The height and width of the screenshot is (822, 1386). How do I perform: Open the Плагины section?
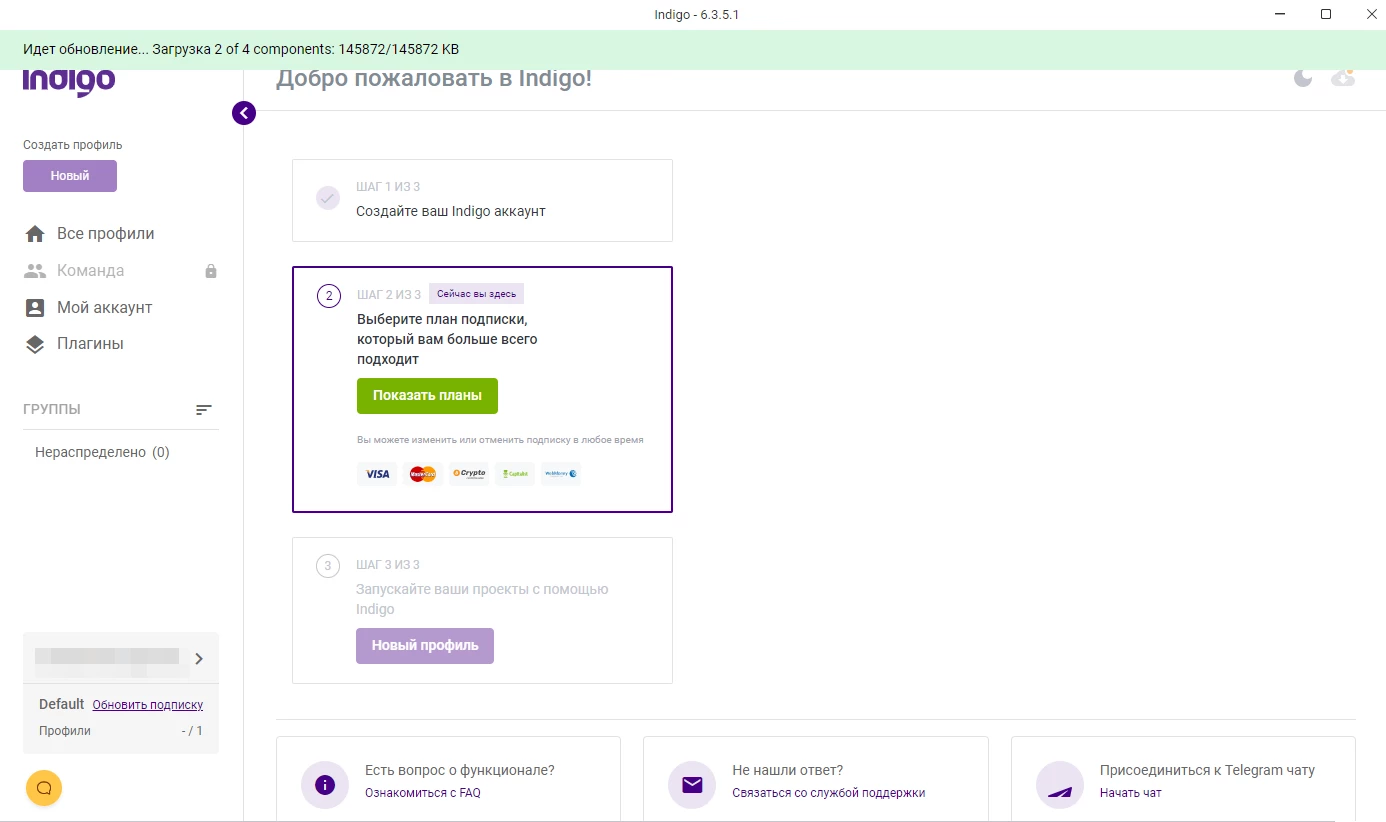(x=90, y=343)
